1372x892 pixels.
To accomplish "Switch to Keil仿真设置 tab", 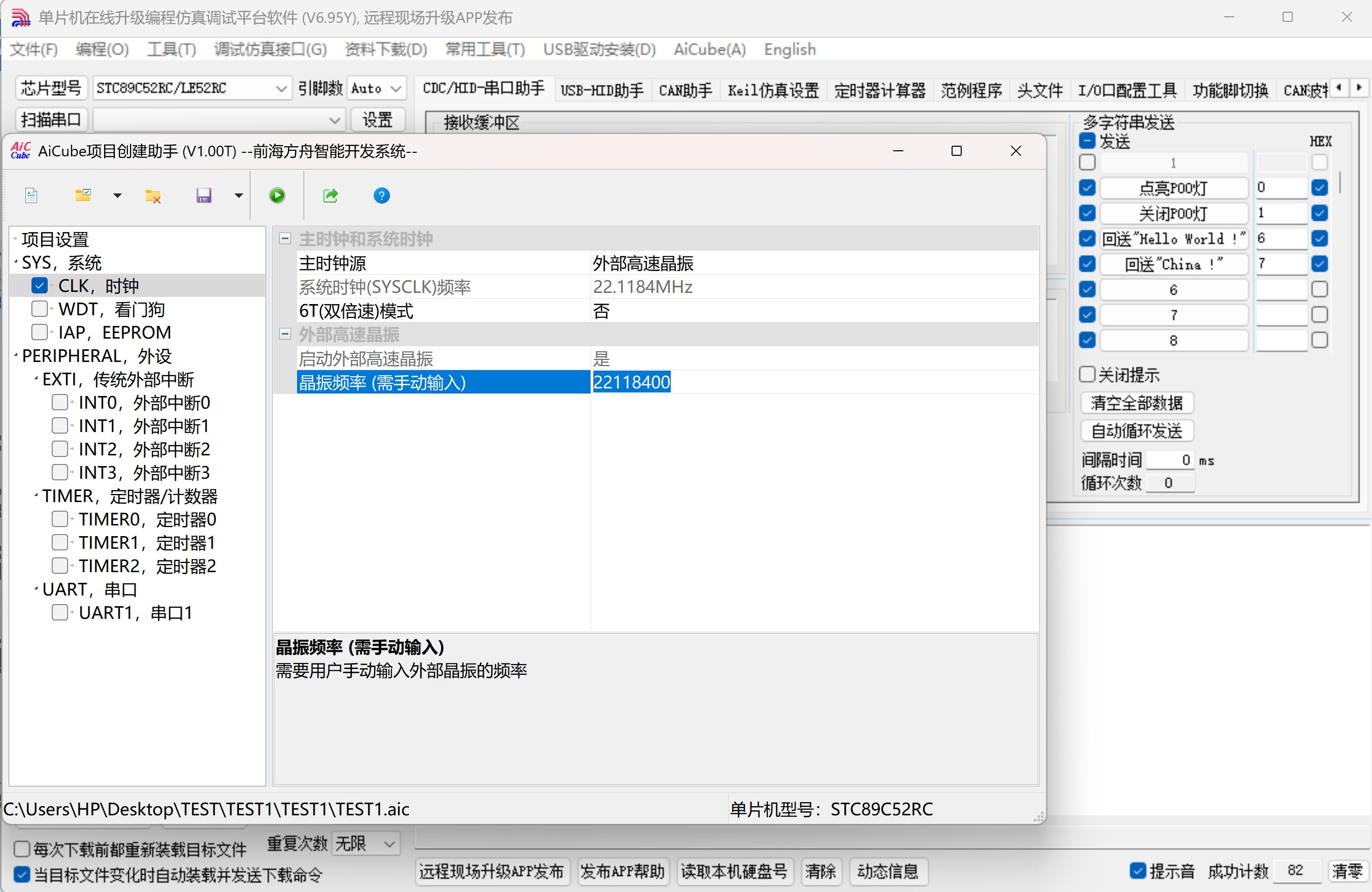I will 773,90.
